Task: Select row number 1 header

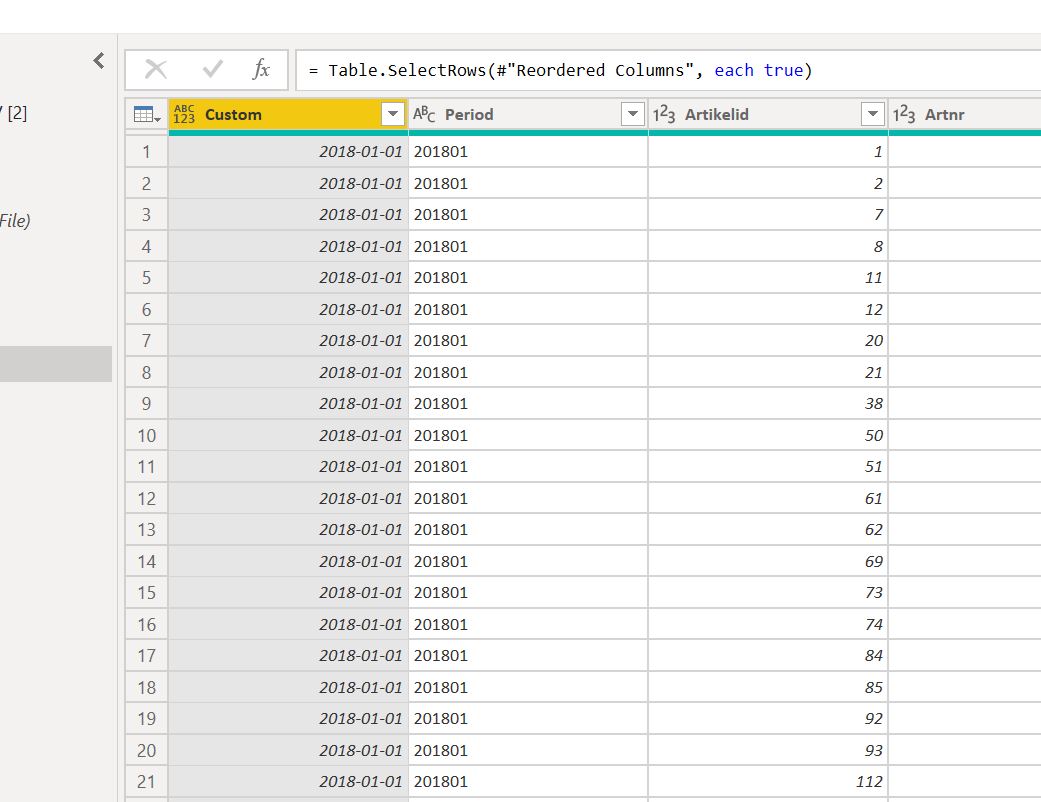Action: point(147,152)
